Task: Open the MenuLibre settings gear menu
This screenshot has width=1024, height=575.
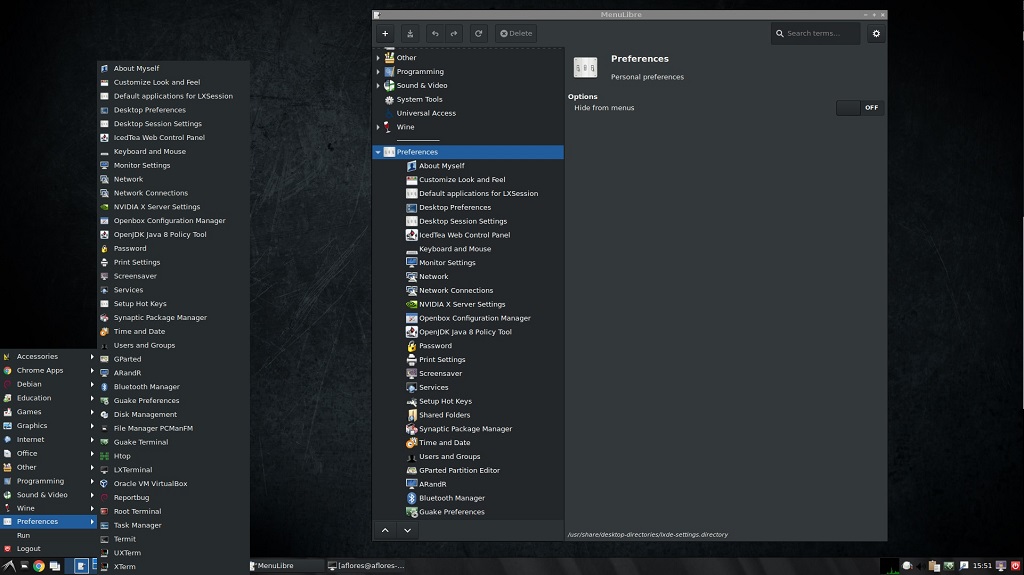Action: (876, 33)
